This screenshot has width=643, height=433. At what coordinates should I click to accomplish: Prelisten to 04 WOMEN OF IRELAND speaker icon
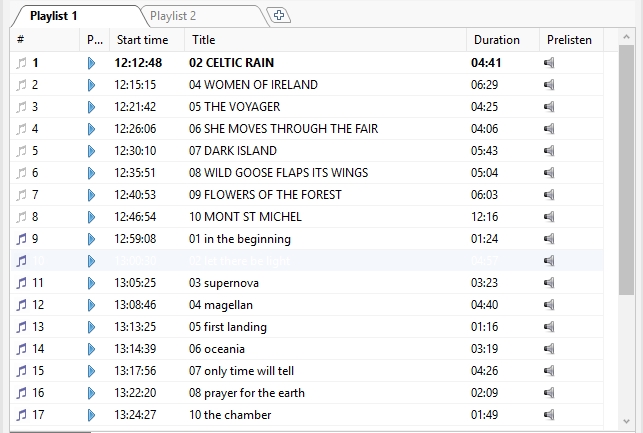[549, 85]
